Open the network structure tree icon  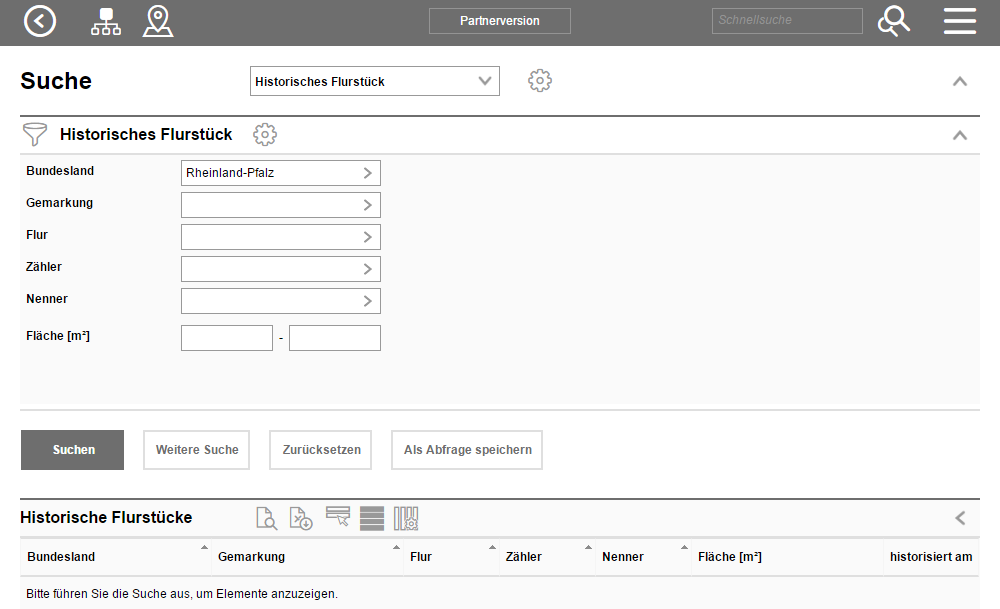105,21
